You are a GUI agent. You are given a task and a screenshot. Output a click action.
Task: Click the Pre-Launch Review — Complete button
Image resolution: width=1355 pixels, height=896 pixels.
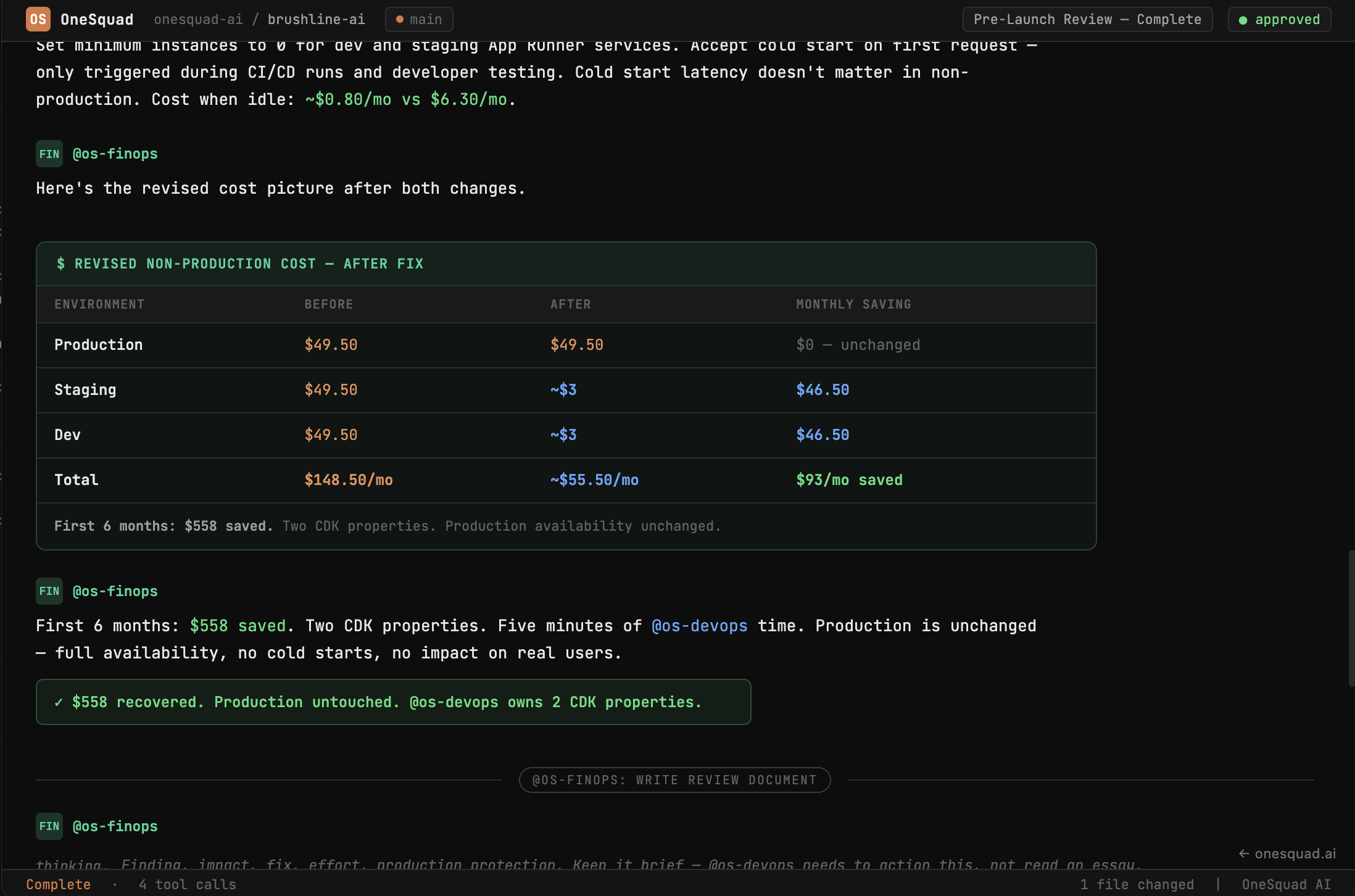(x=1087, y=19)
